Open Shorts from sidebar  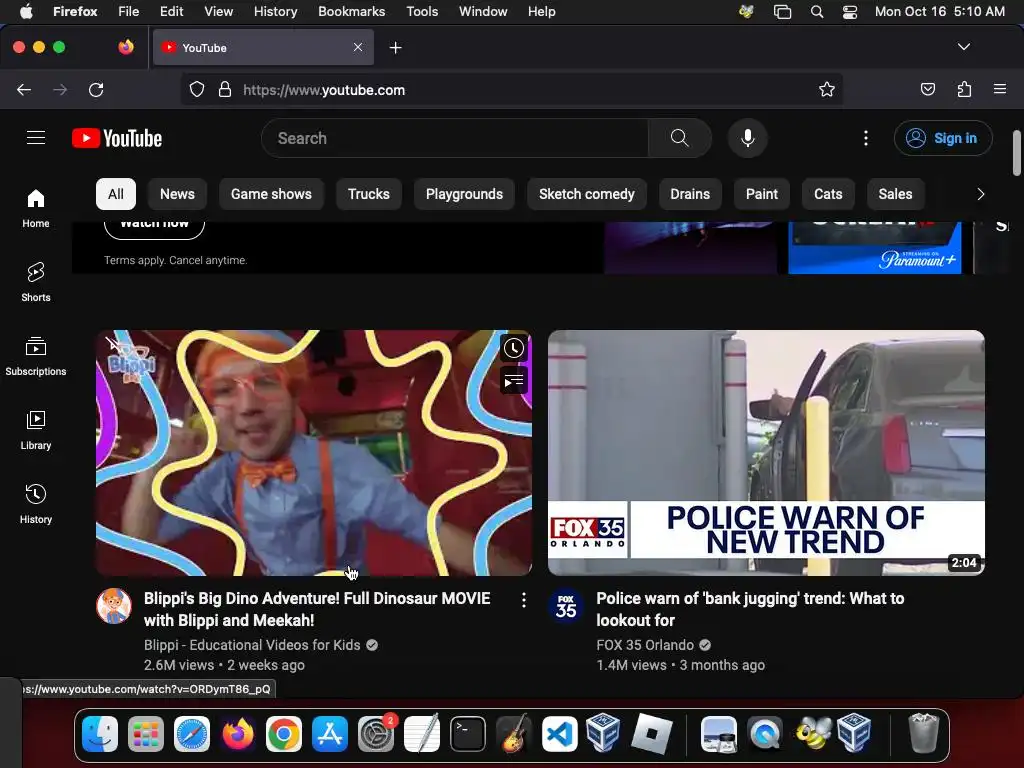(x=36, y=282)
